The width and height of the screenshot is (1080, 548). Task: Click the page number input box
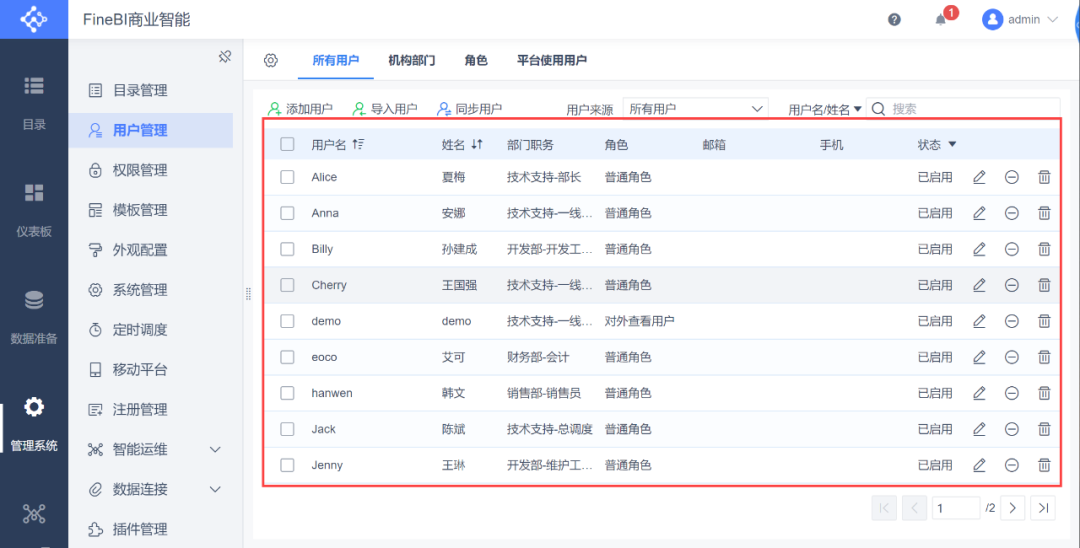956,508
